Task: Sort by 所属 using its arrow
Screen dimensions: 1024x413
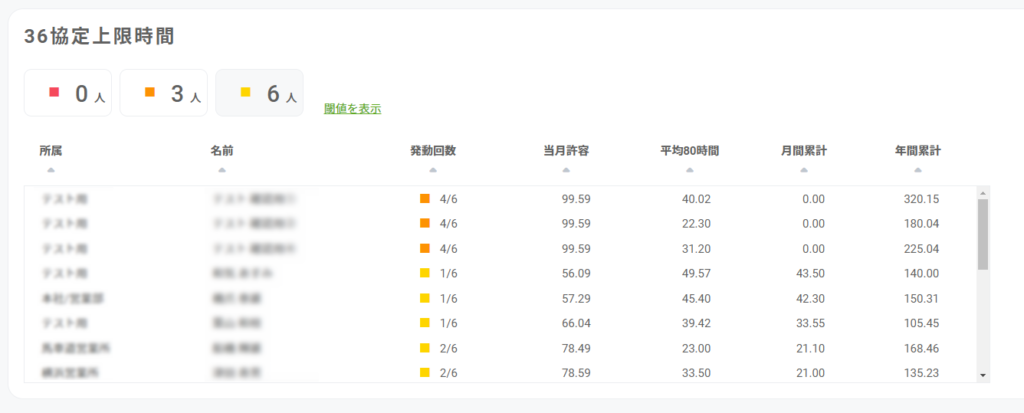Action: (51, 170)
